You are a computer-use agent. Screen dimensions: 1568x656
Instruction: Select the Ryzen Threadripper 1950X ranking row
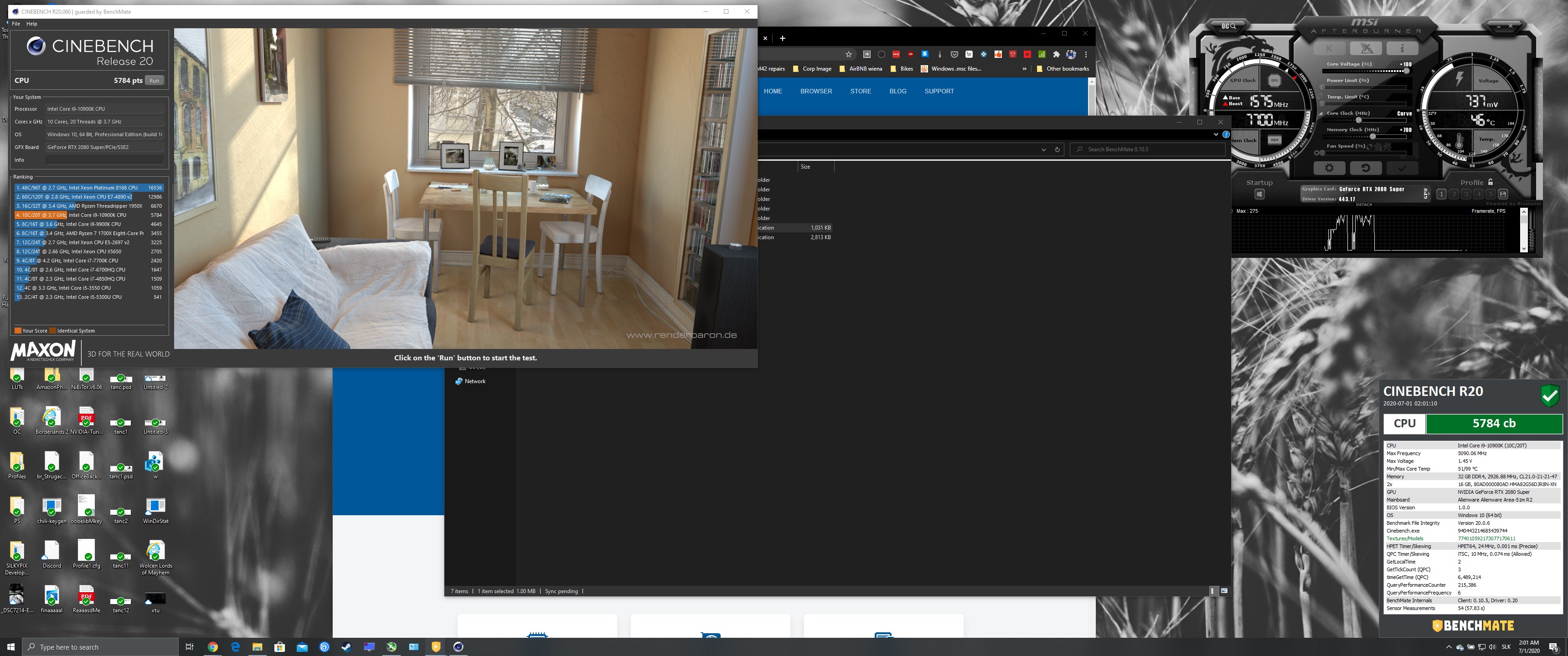coord(89,206)
